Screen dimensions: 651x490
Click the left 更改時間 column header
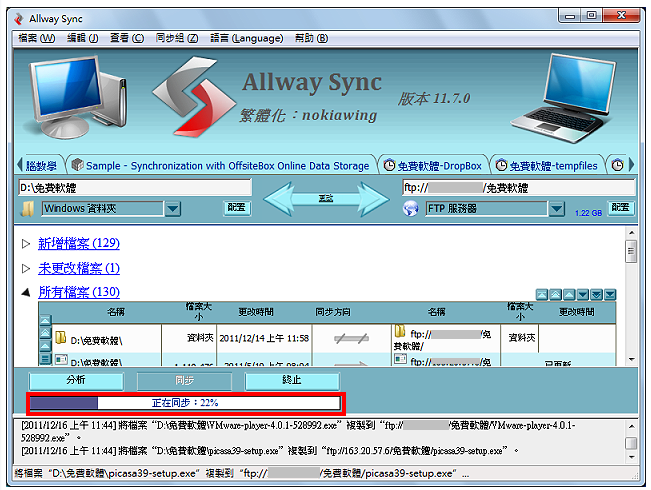256,312
